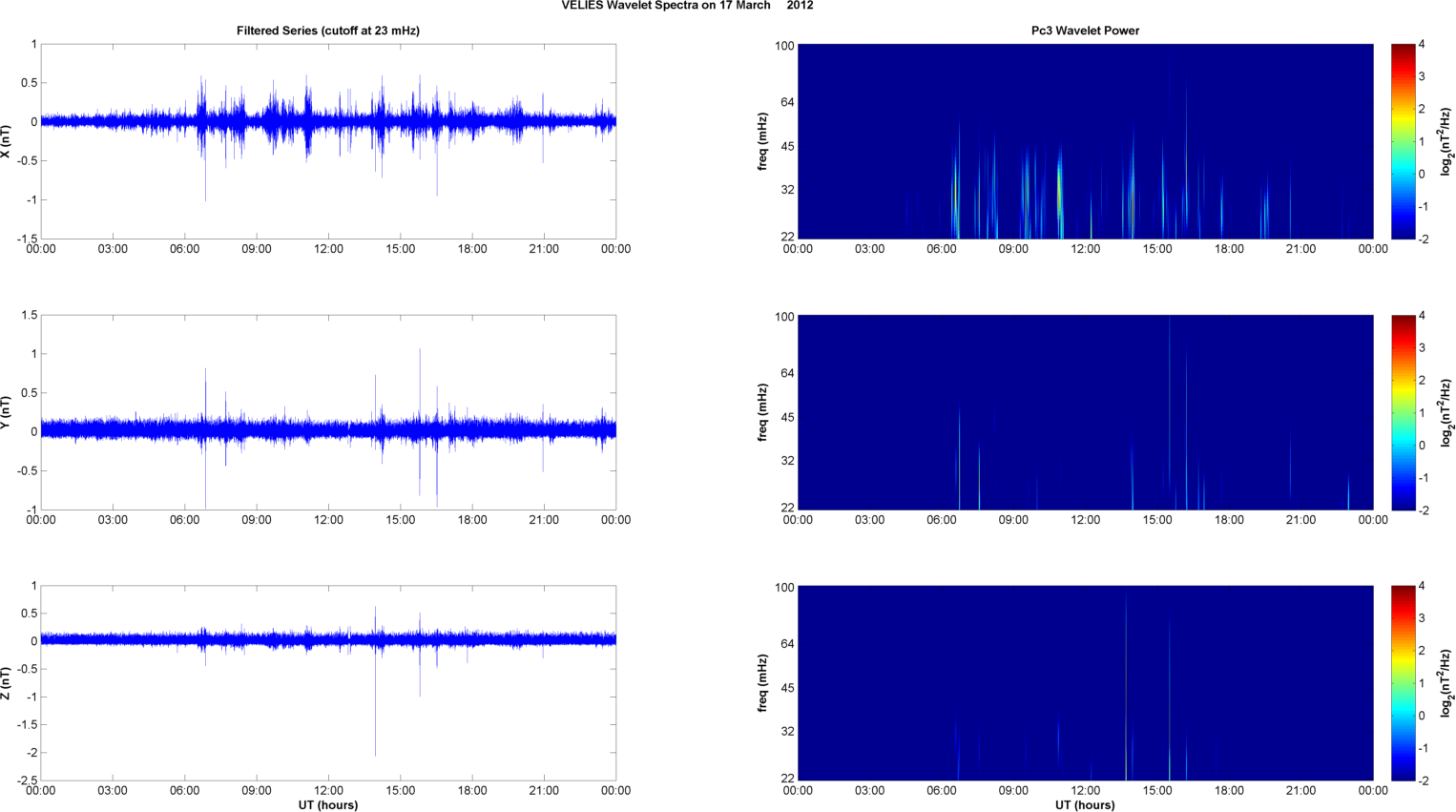Click the 12:00 tick under the X series plot
This screenshot has width=1456, height=812.
328,249
